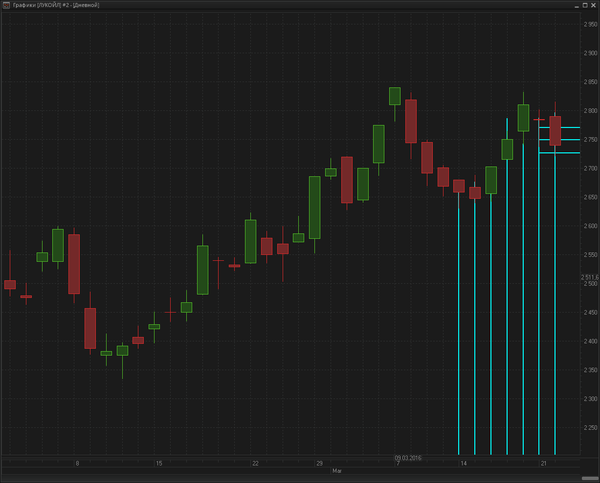Click the 2 900 price axis label

(x=590, y=53)
